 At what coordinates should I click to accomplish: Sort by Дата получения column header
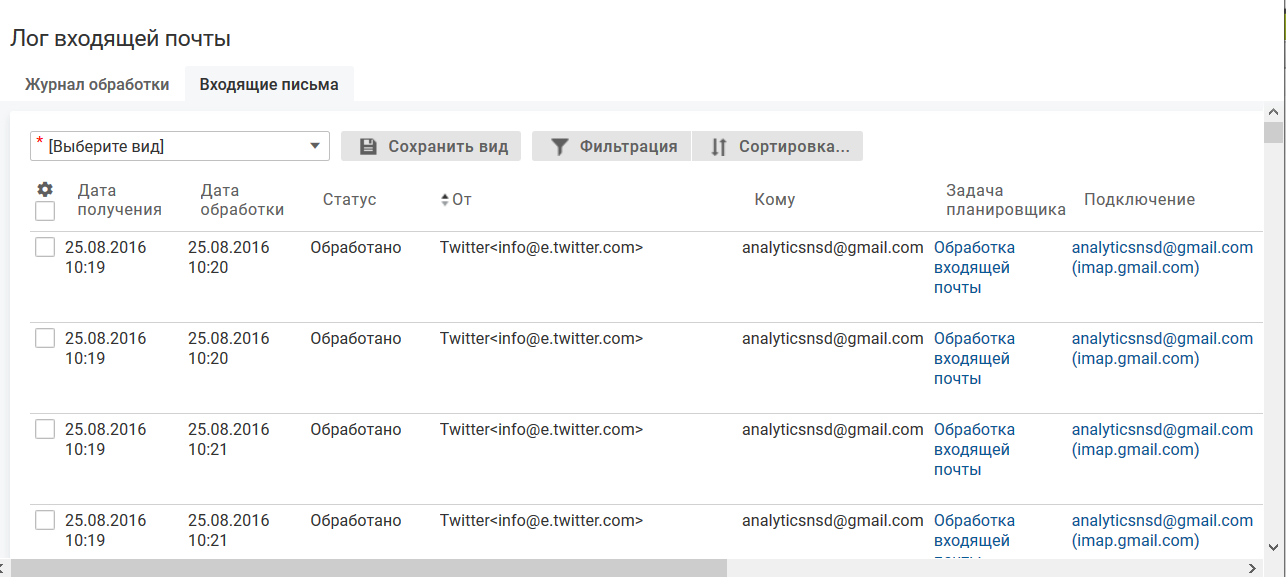click(x=119, y=200)
